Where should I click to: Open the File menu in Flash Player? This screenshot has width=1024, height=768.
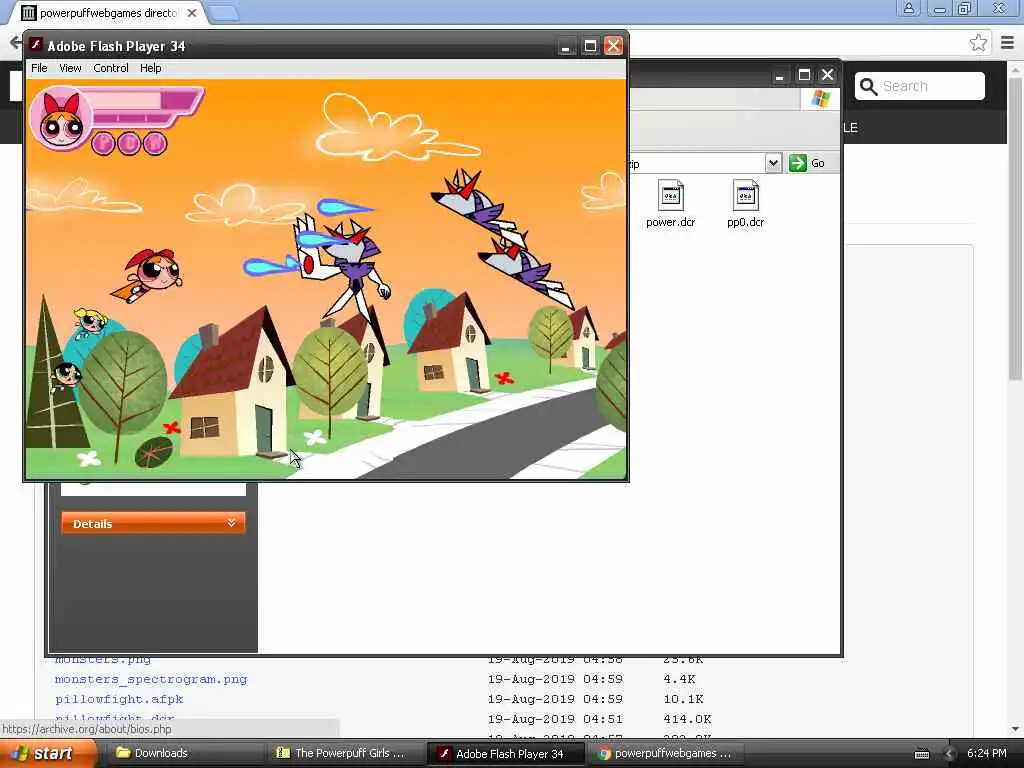coord(39,68)
